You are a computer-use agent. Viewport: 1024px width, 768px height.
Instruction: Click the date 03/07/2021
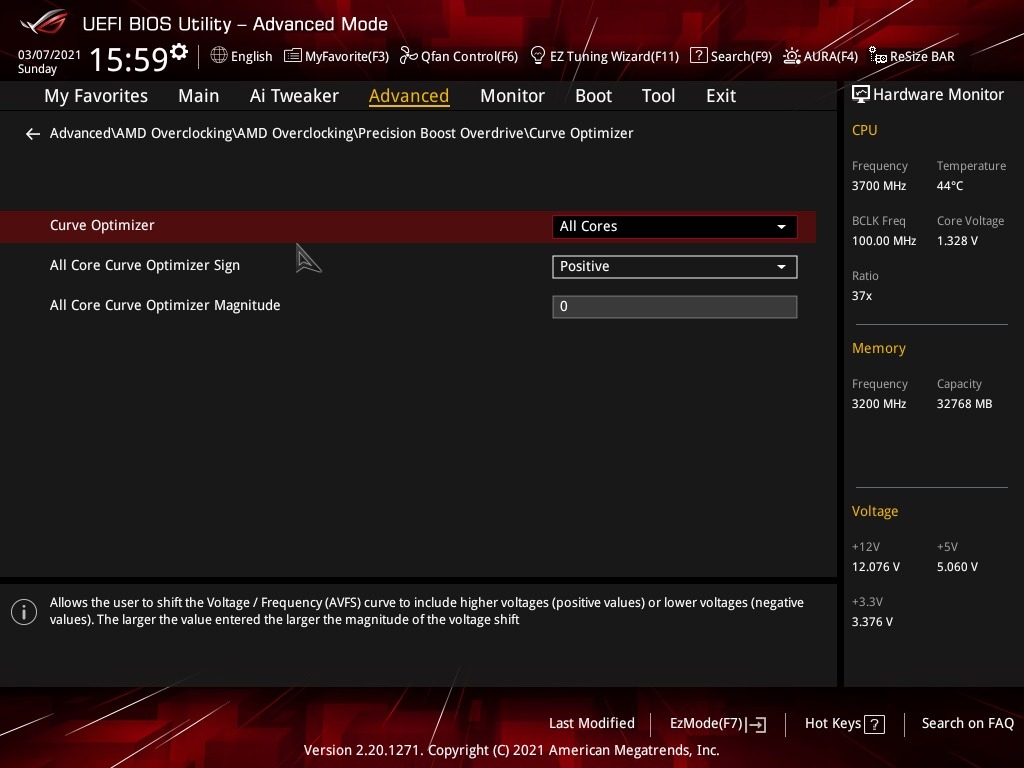pyautogui.click(x=49, y=55)
